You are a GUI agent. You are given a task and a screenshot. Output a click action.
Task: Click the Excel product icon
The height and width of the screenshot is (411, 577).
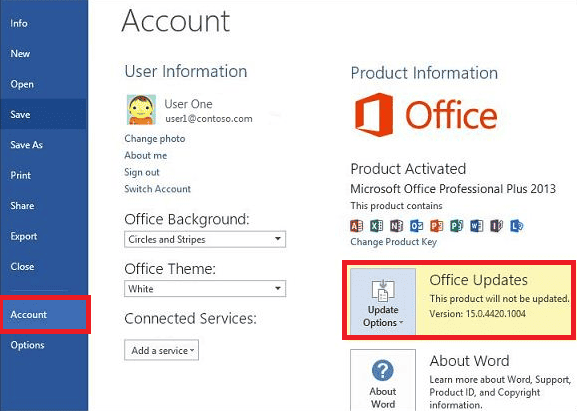click(376, 226)
